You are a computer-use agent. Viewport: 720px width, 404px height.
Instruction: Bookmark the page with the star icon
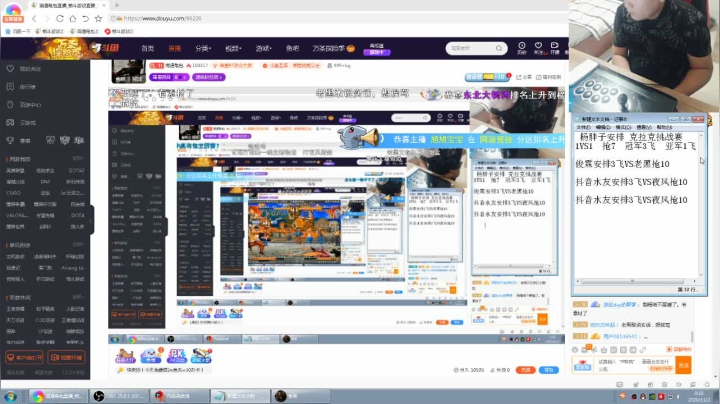pos(98,18)
